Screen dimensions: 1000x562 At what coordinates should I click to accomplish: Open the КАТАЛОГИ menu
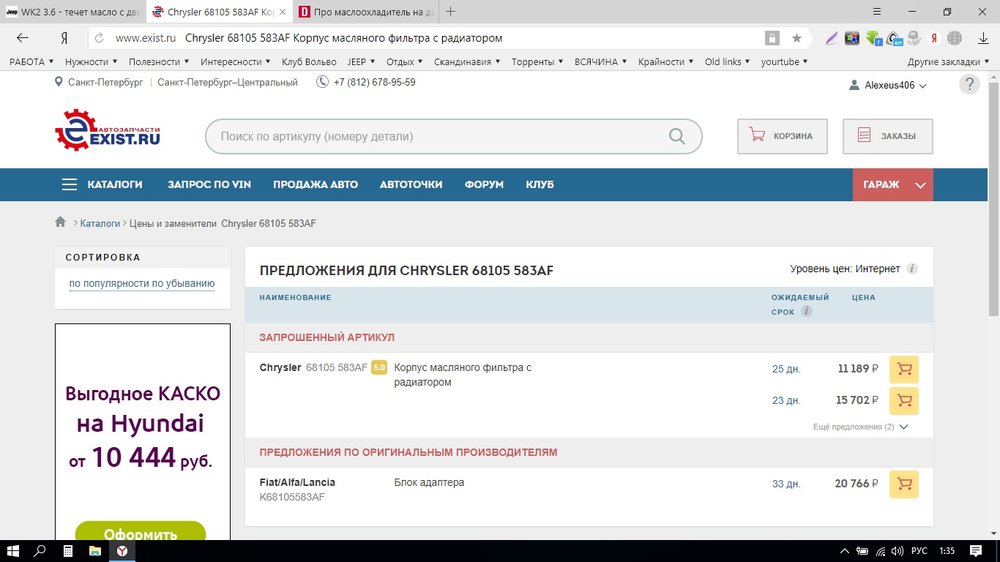click(x=102, y=184)
